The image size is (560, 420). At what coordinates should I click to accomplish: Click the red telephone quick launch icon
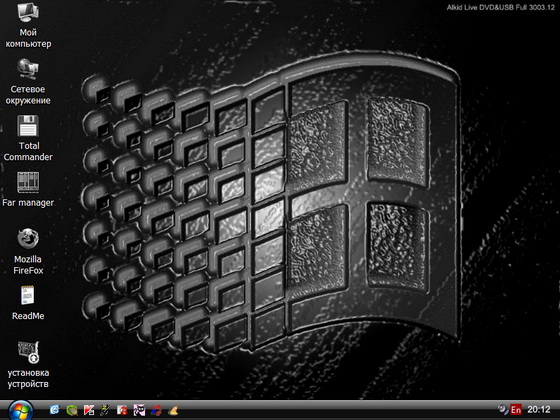pos(122,410)
